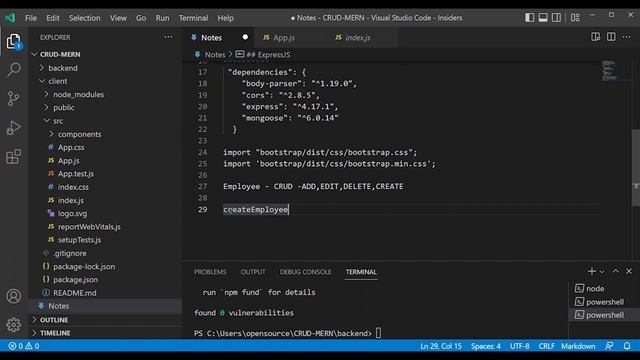Open the Run menu
The image size is (640, 360).
pyautogui.click(x=162, y=18)
